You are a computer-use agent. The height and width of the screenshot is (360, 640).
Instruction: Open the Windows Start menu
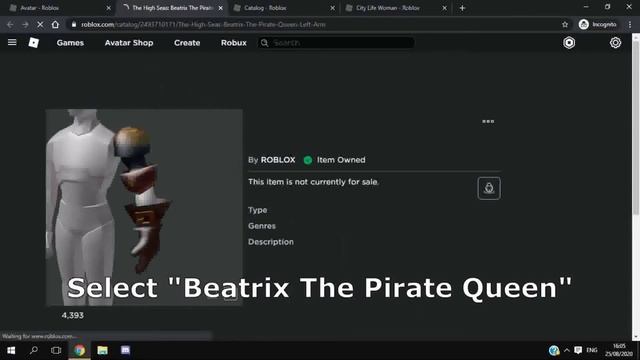[x=11, y=350]
